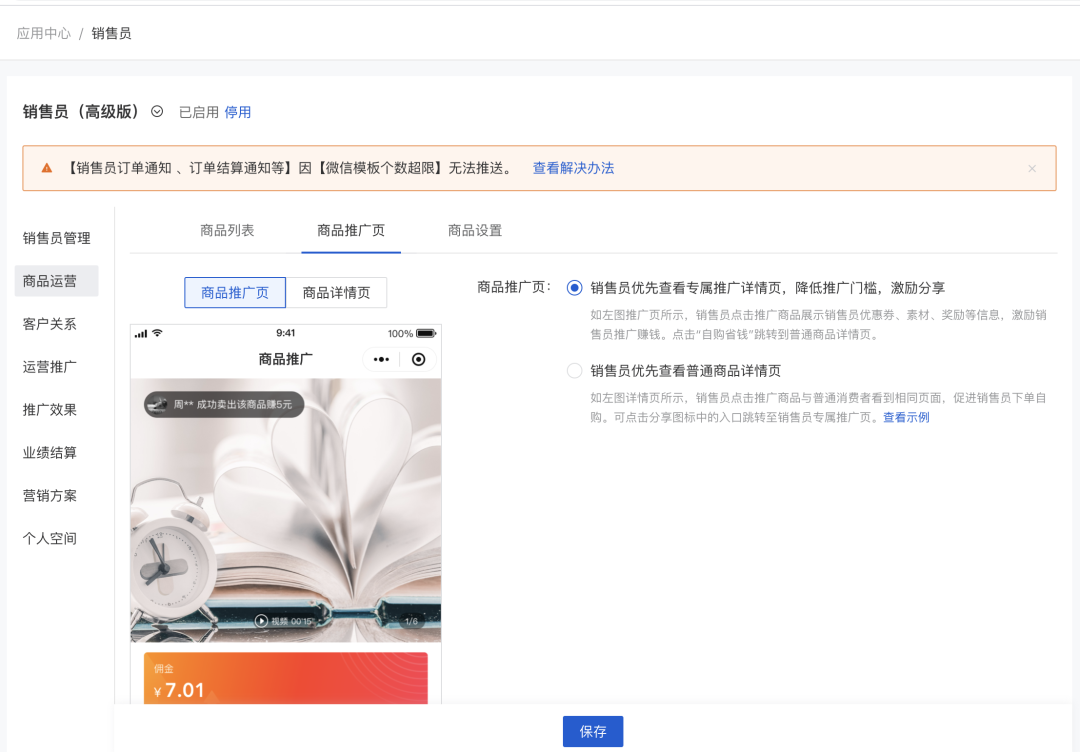
Task: Toggle preview to 商品推广页 button
Action: tap(235, 293)
